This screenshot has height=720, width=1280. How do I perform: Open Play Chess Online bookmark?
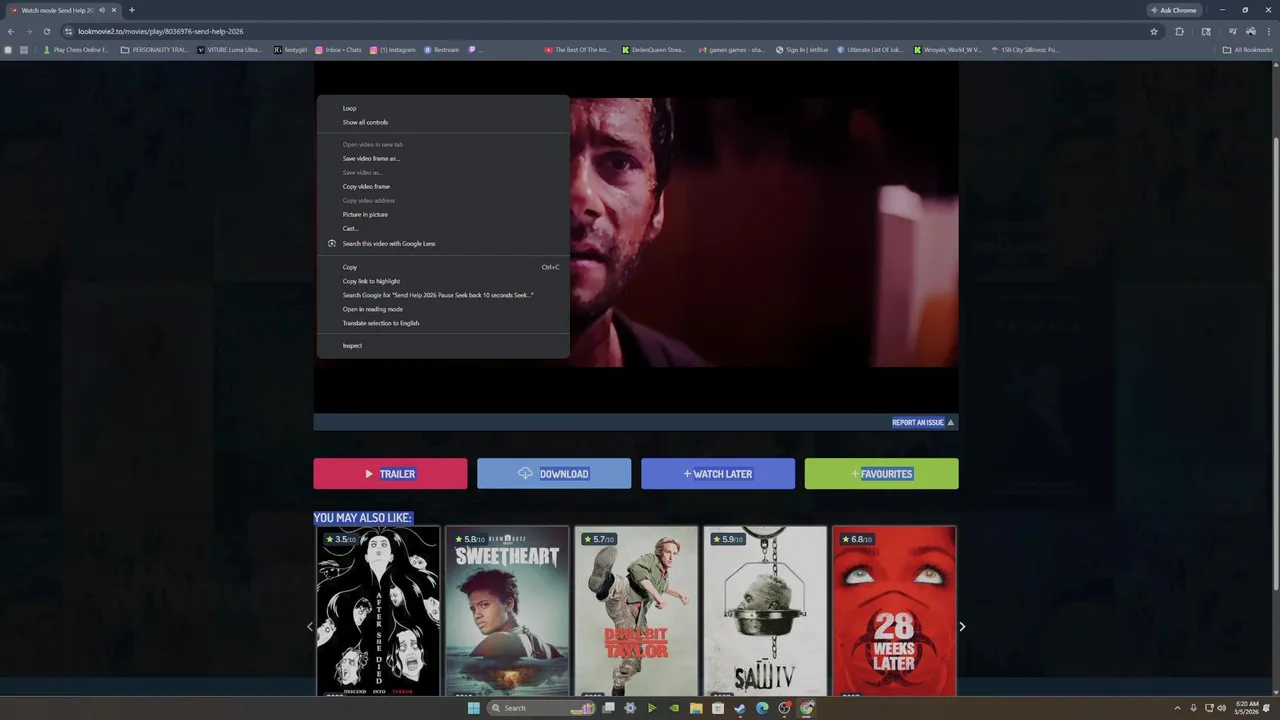pos(76,49)
